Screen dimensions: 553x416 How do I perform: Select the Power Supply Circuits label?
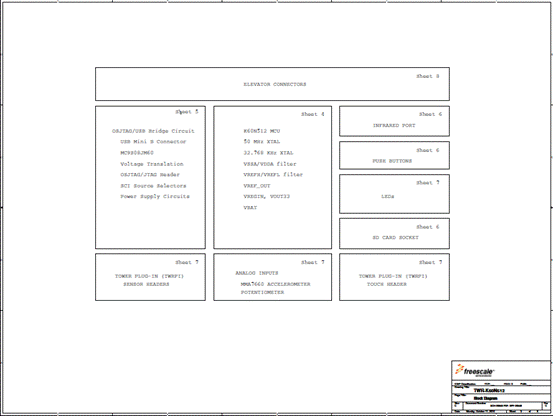click(x=155, y=196)
